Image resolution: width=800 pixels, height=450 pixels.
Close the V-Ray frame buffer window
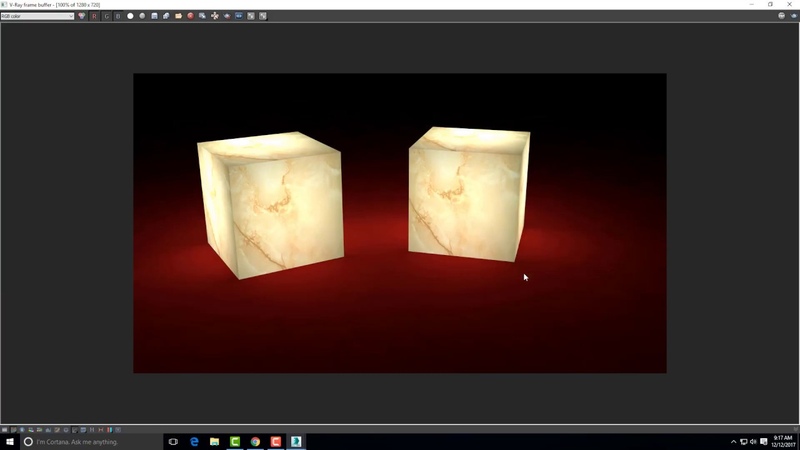click(x=789, y=5)
